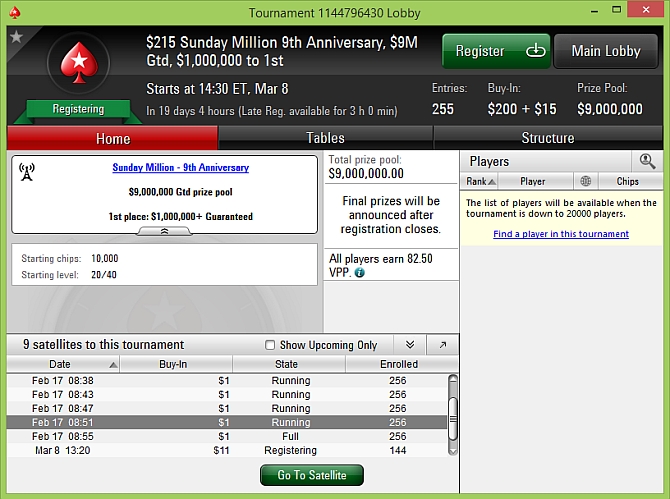Go to Main Lobby
The width and height of the screenshot is (670, 499).
click(x=606, y=51)
